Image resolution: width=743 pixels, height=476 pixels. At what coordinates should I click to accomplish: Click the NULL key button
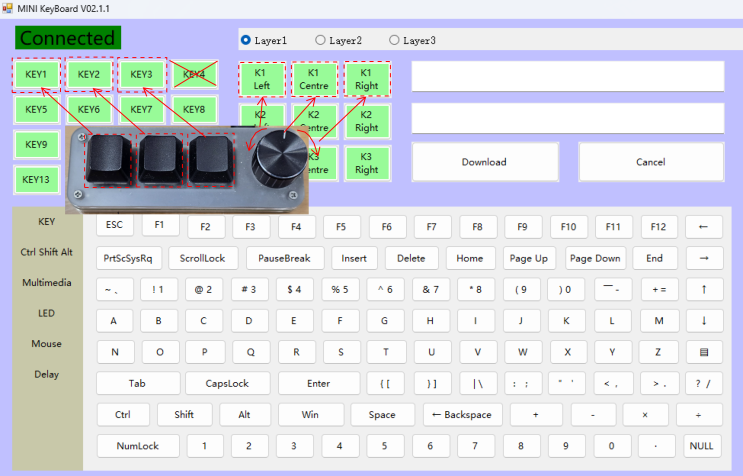pyautogui.click(x=701, y=446)
